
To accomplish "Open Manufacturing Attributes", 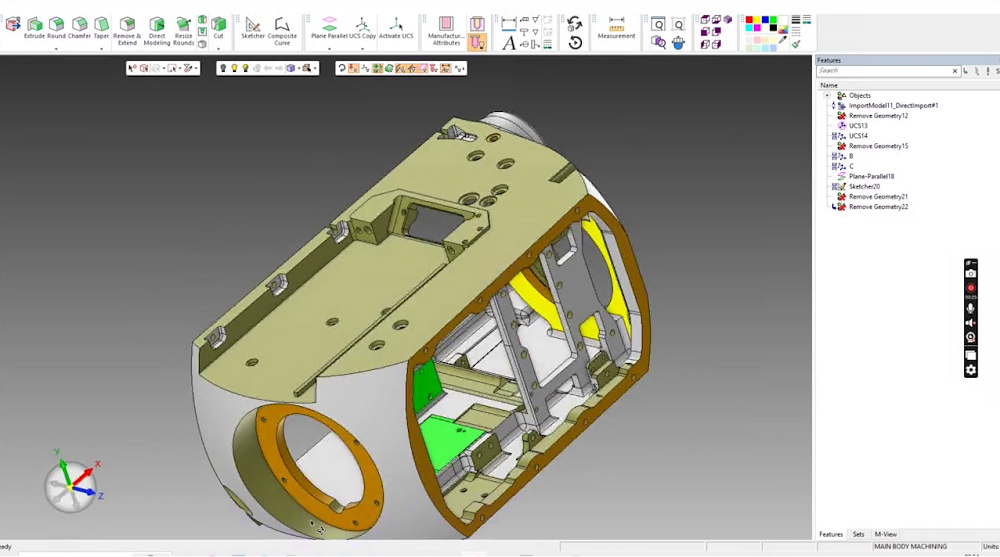I will point(446,28).
